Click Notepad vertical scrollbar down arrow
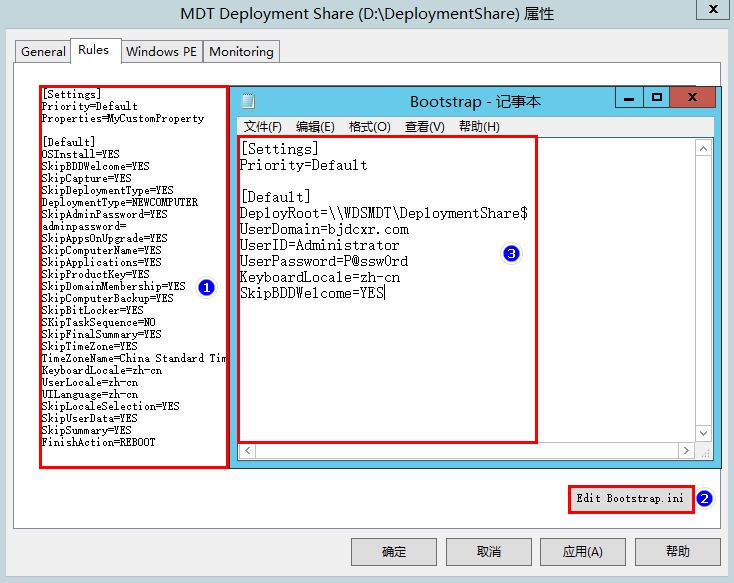734x583 pixels. point(703,433)
